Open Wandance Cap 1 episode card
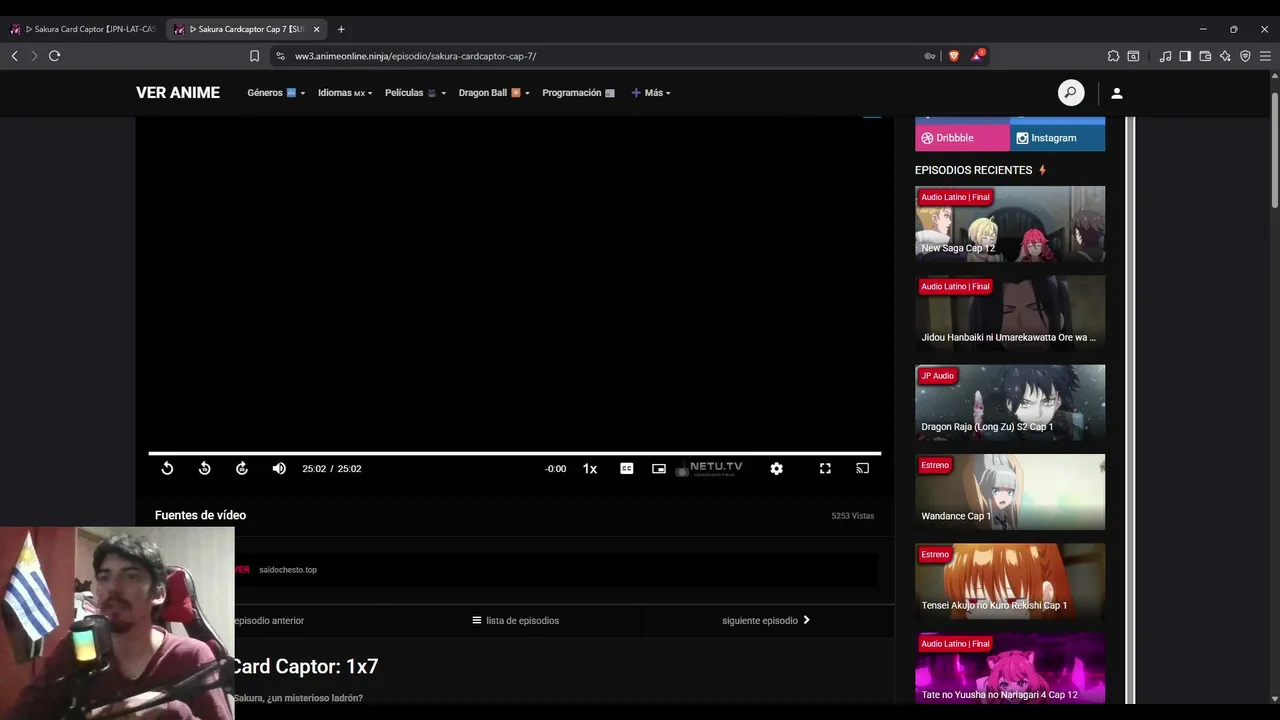The height and width of the screenshot is (720, 1280). tap(1010, 492)
